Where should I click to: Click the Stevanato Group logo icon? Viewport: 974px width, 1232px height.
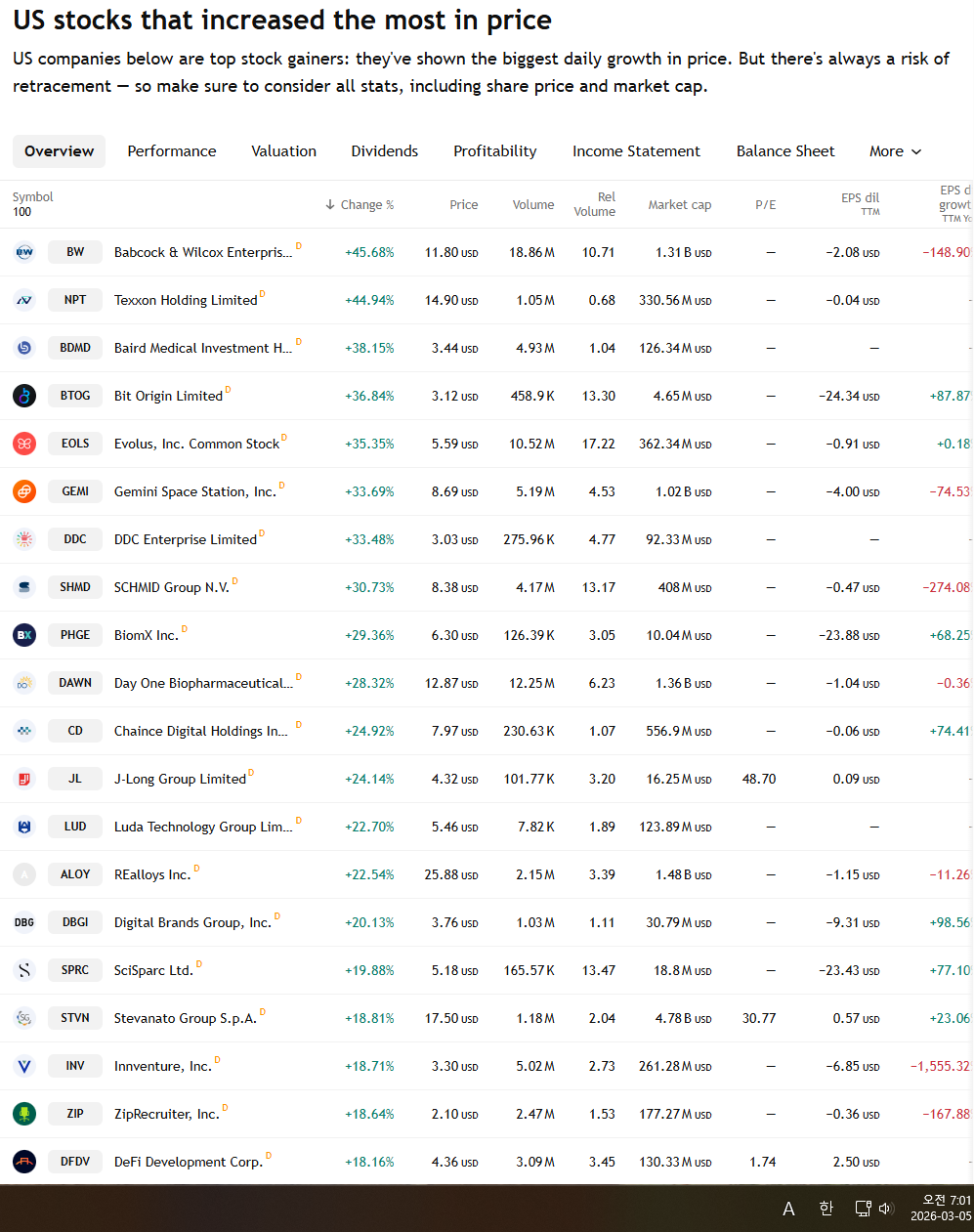[24, 1018]
